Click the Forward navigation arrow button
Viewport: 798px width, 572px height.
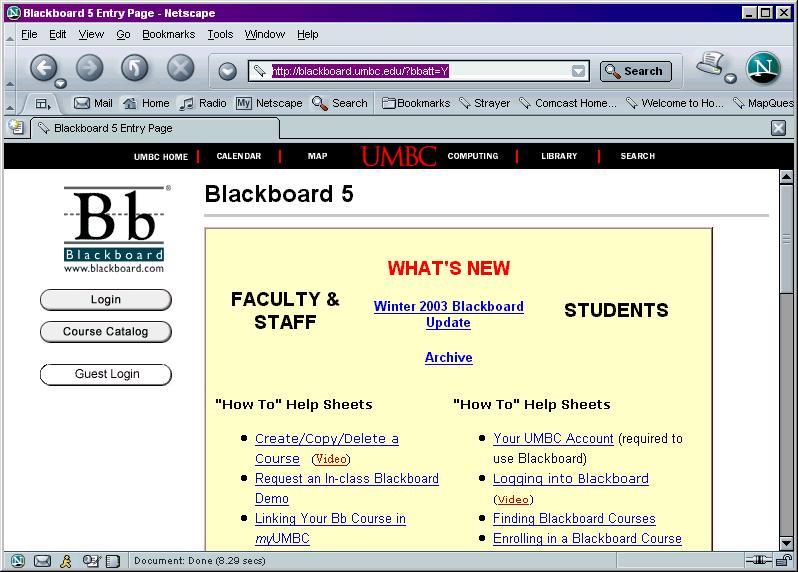90,68
